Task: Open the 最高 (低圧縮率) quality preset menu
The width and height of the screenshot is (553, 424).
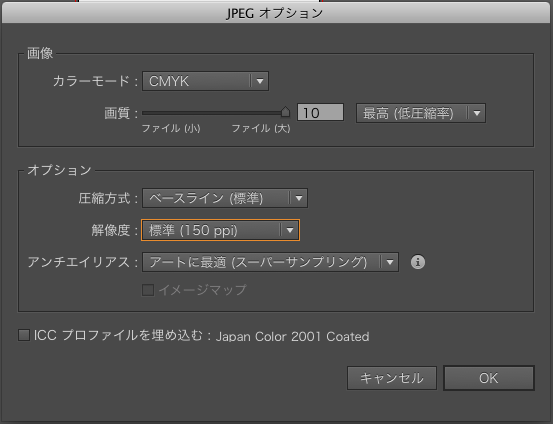Action: click(x=421, y=113)
